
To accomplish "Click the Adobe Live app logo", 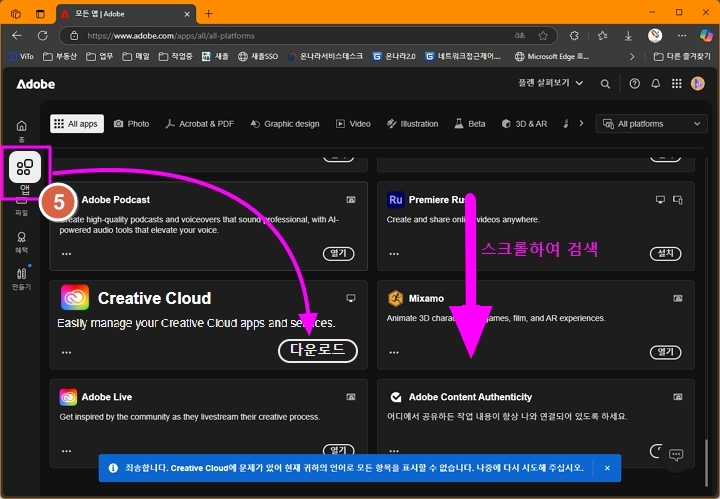I will tap(68, 397).
